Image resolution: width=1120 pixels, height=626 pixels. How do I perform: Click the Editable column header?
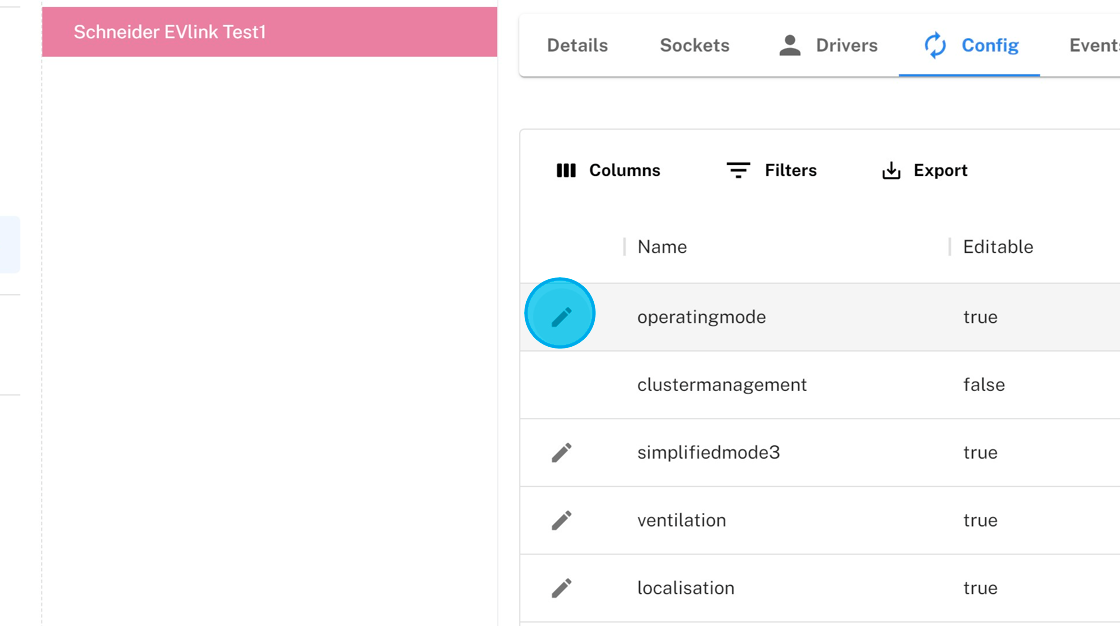pyautogui.click(x=997, y=247)
